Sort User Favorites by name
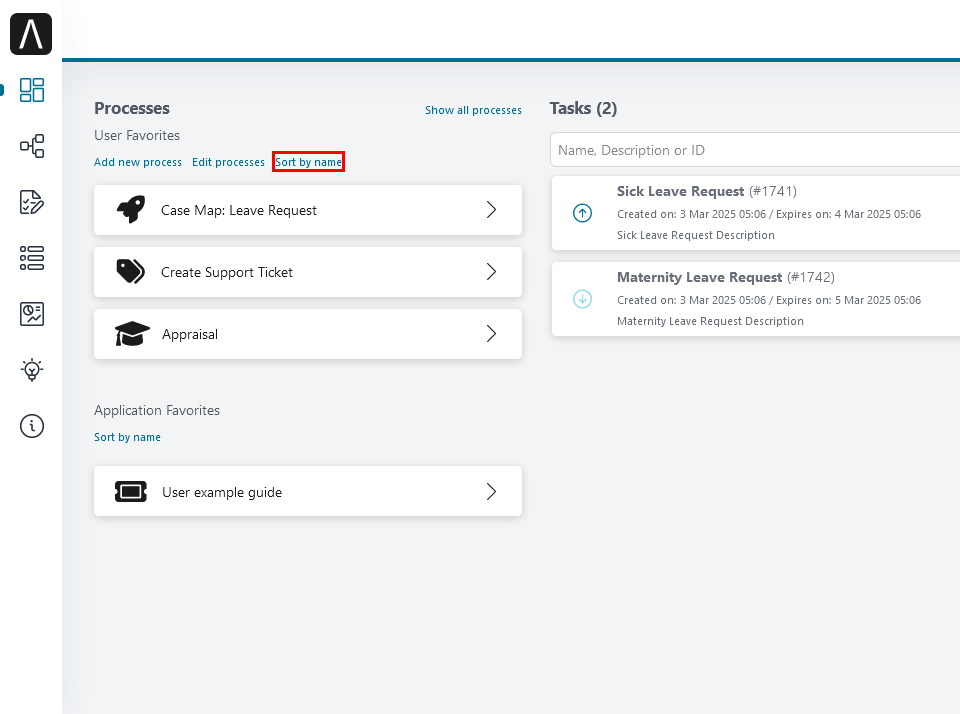 [x=308, y=162]
